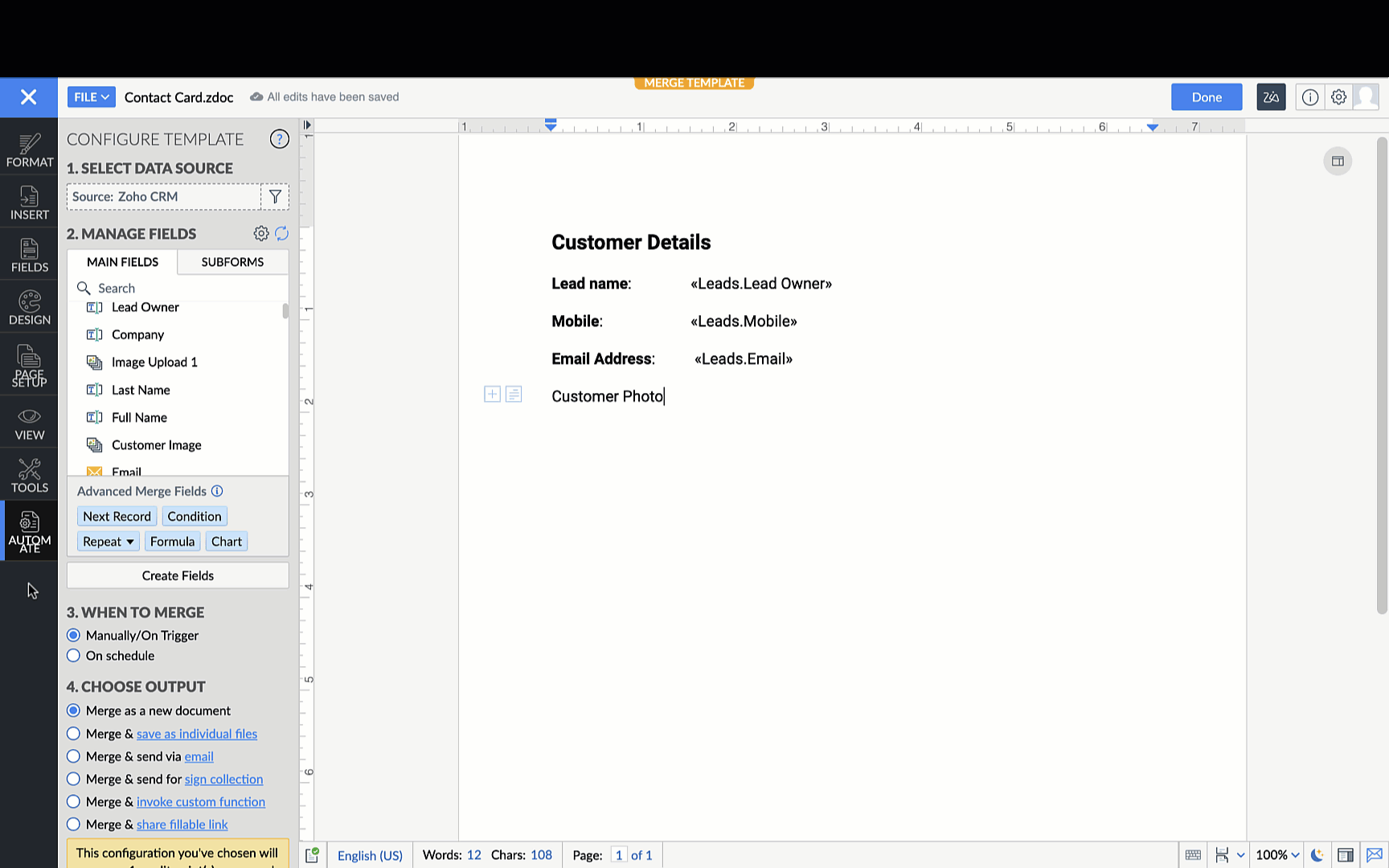
Task: Refresh fields in Manage Fields
Action: click(281, 234)
